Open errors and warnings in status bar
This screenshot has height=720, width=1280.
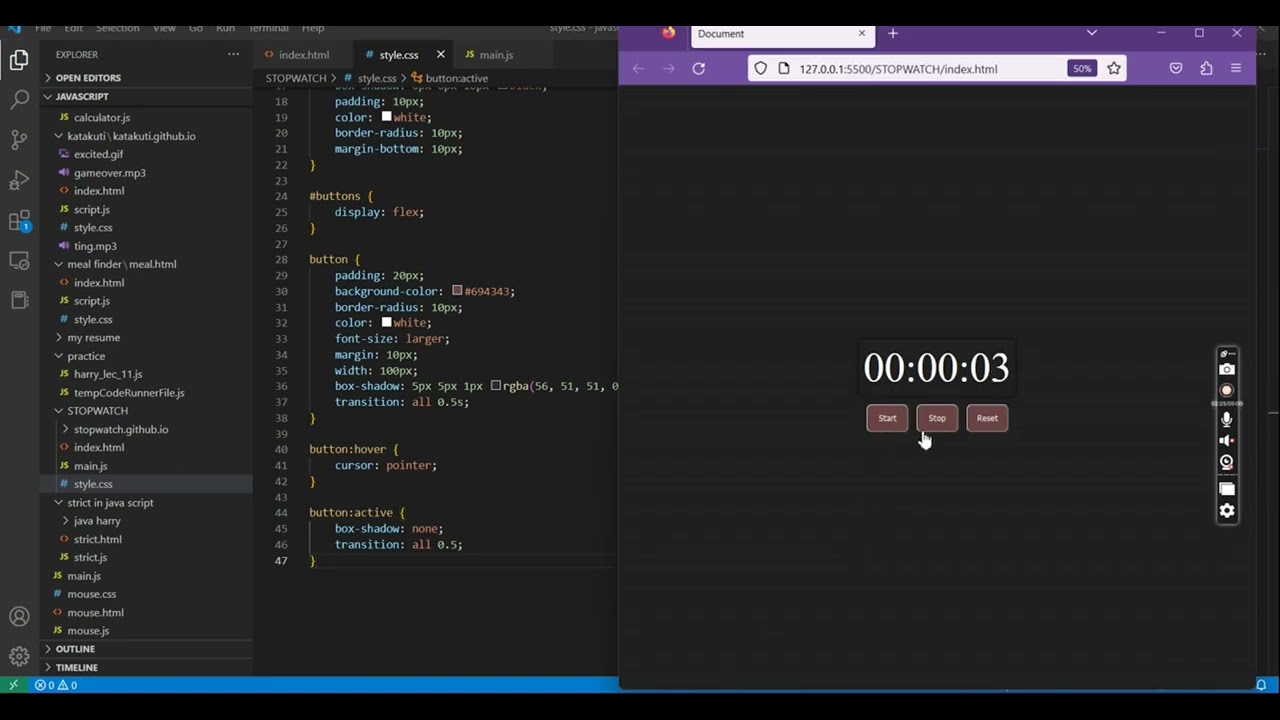click(56, 685)
